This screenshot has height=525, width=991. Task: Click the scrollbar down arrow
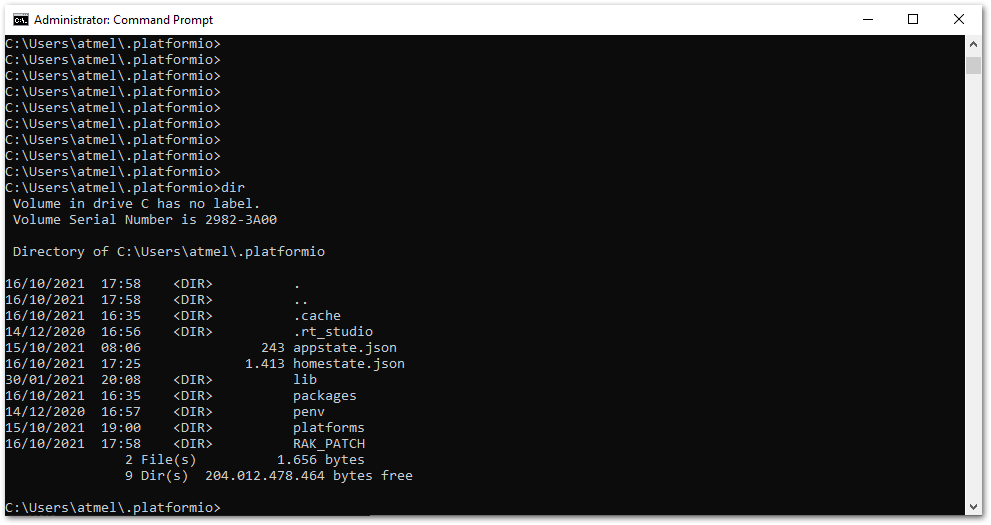tap(973, 507)
